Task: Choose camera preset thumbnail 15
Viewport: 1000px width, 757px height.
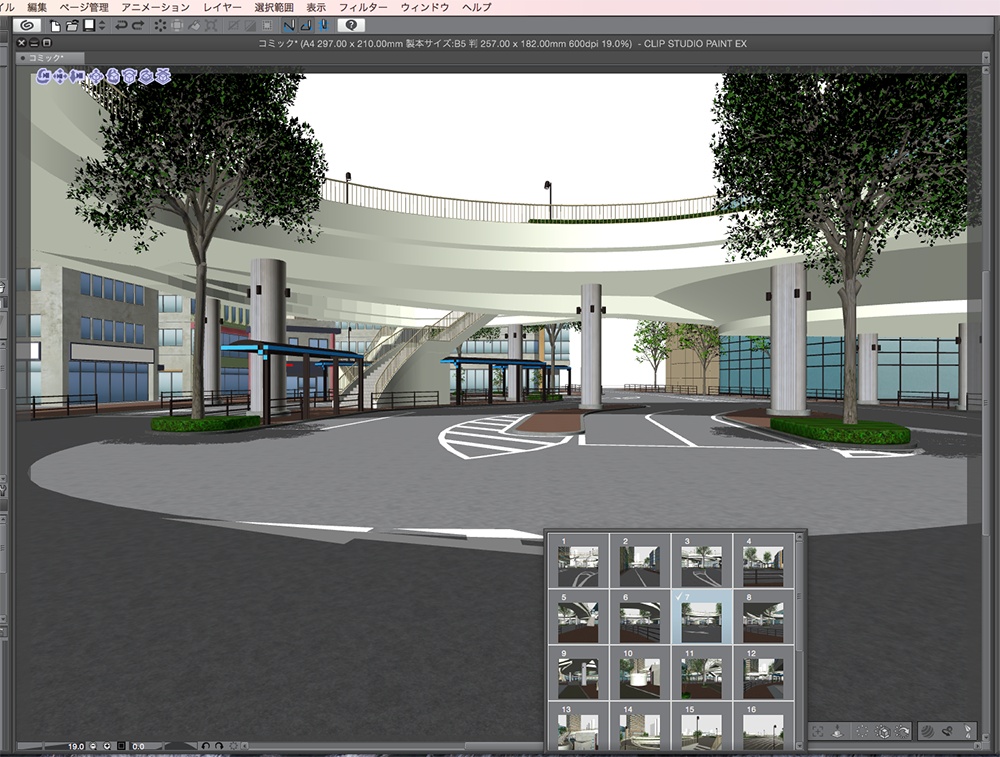Action: tap(702, 726)
